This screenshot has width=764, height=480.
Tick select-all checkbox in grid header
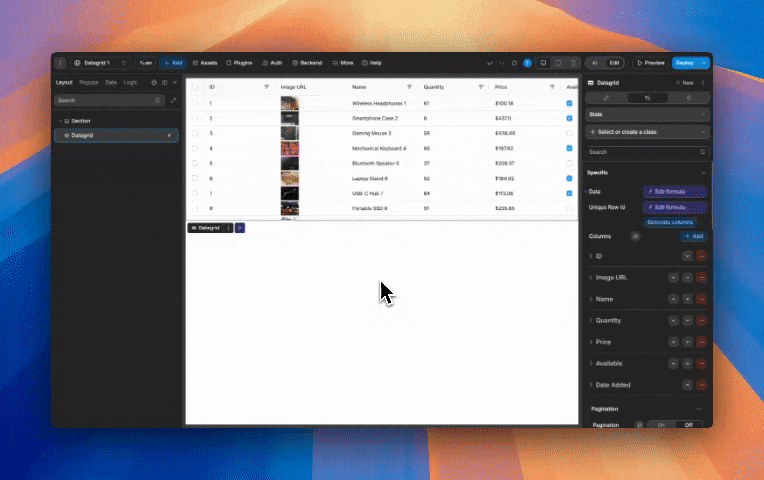pyautogui.click(x=195, y=87)
